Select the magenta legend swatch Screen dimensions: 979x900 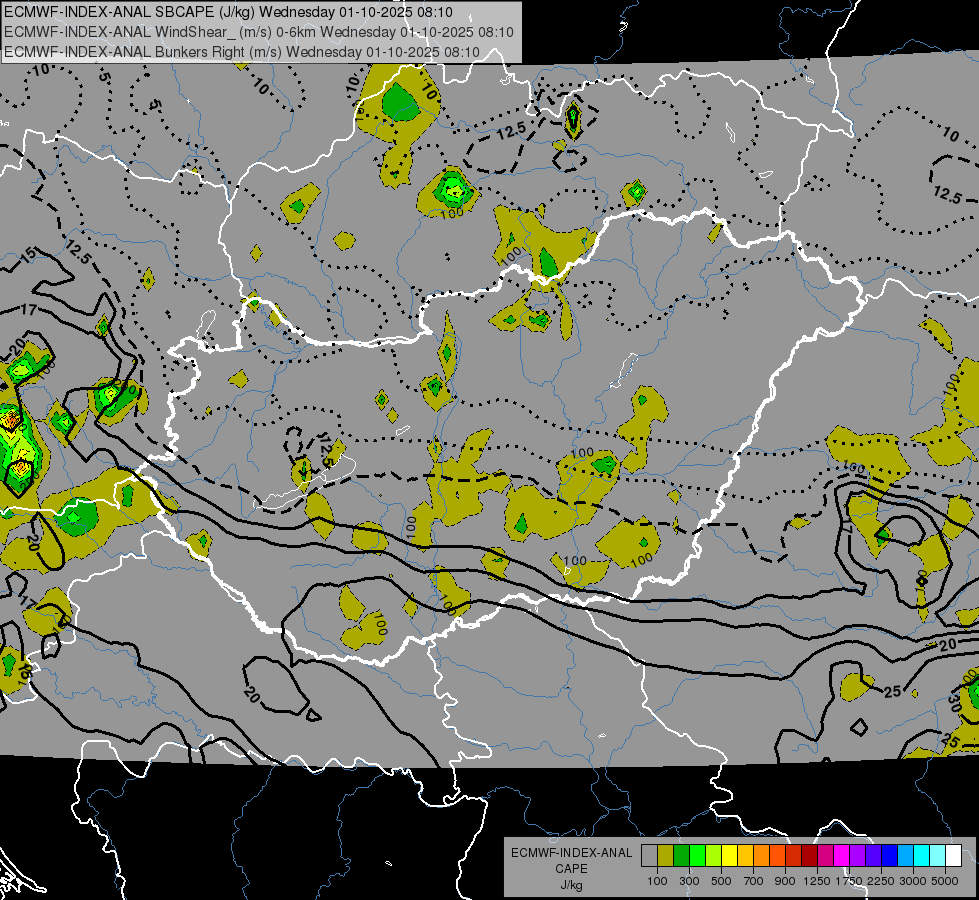click(x=841, y=856)
